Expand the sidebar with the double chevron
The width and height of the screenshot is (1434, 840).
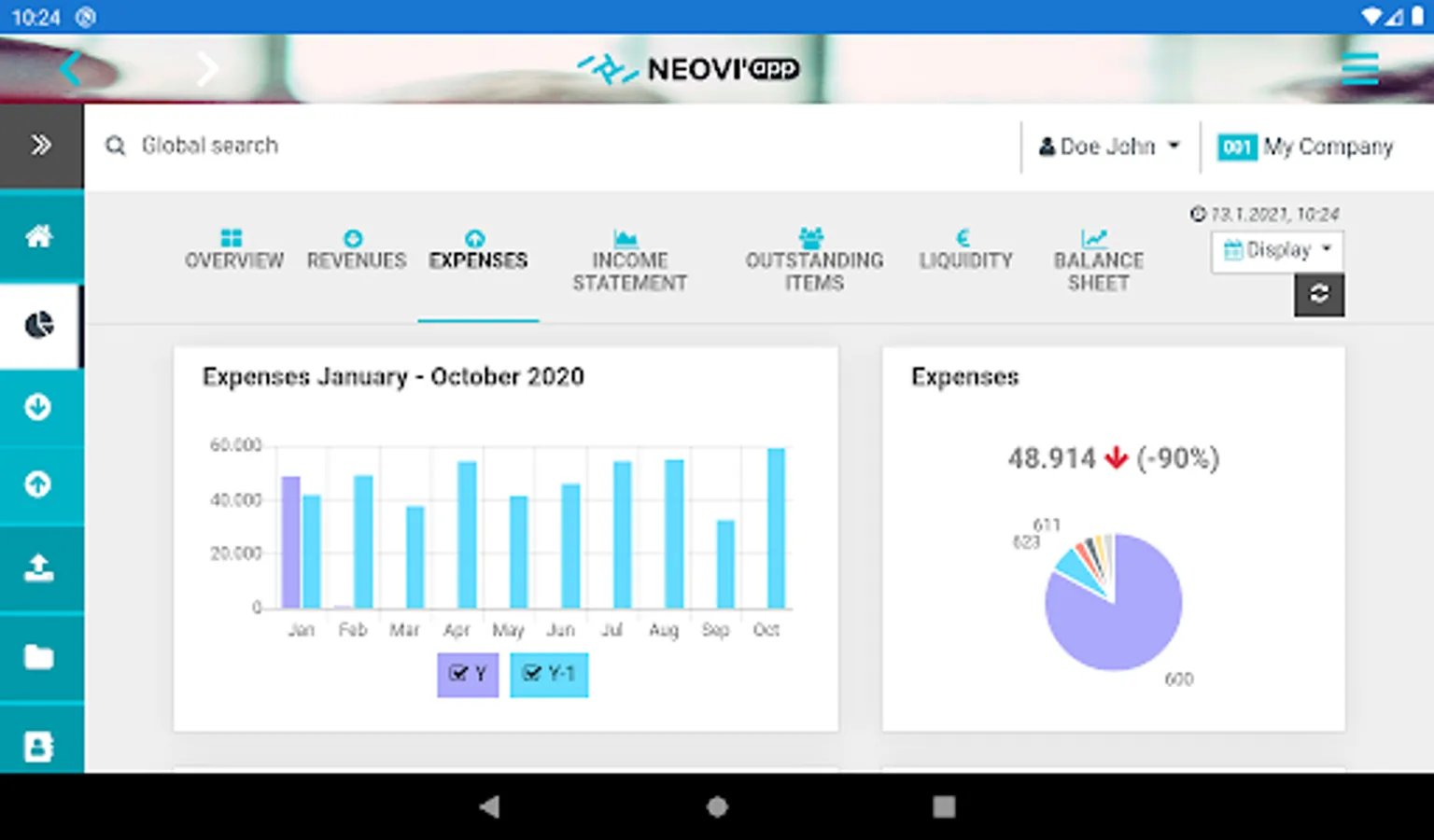pos(40,146)
